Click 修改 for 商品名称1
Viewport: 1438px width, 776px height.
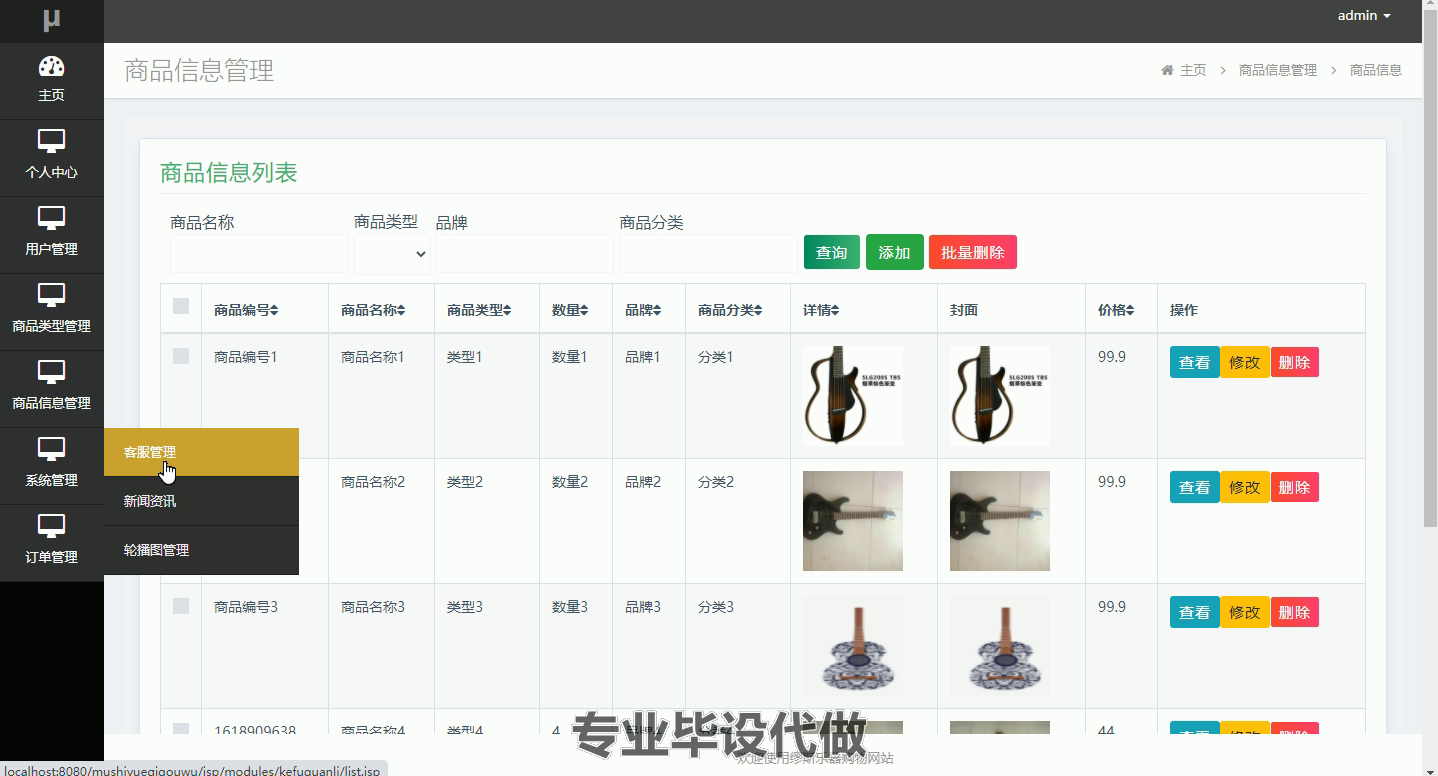coord(1245,362)
